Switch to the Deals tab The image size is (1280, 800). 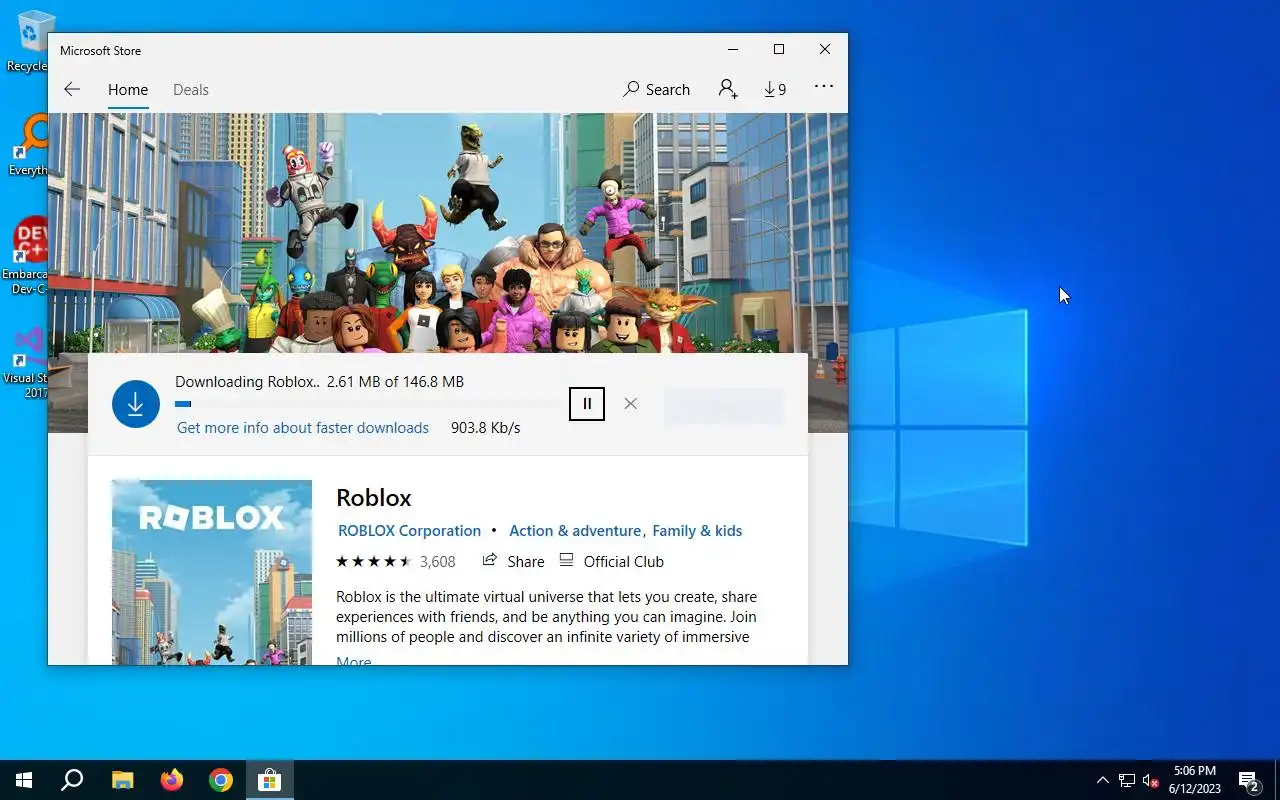pos(191,90)
